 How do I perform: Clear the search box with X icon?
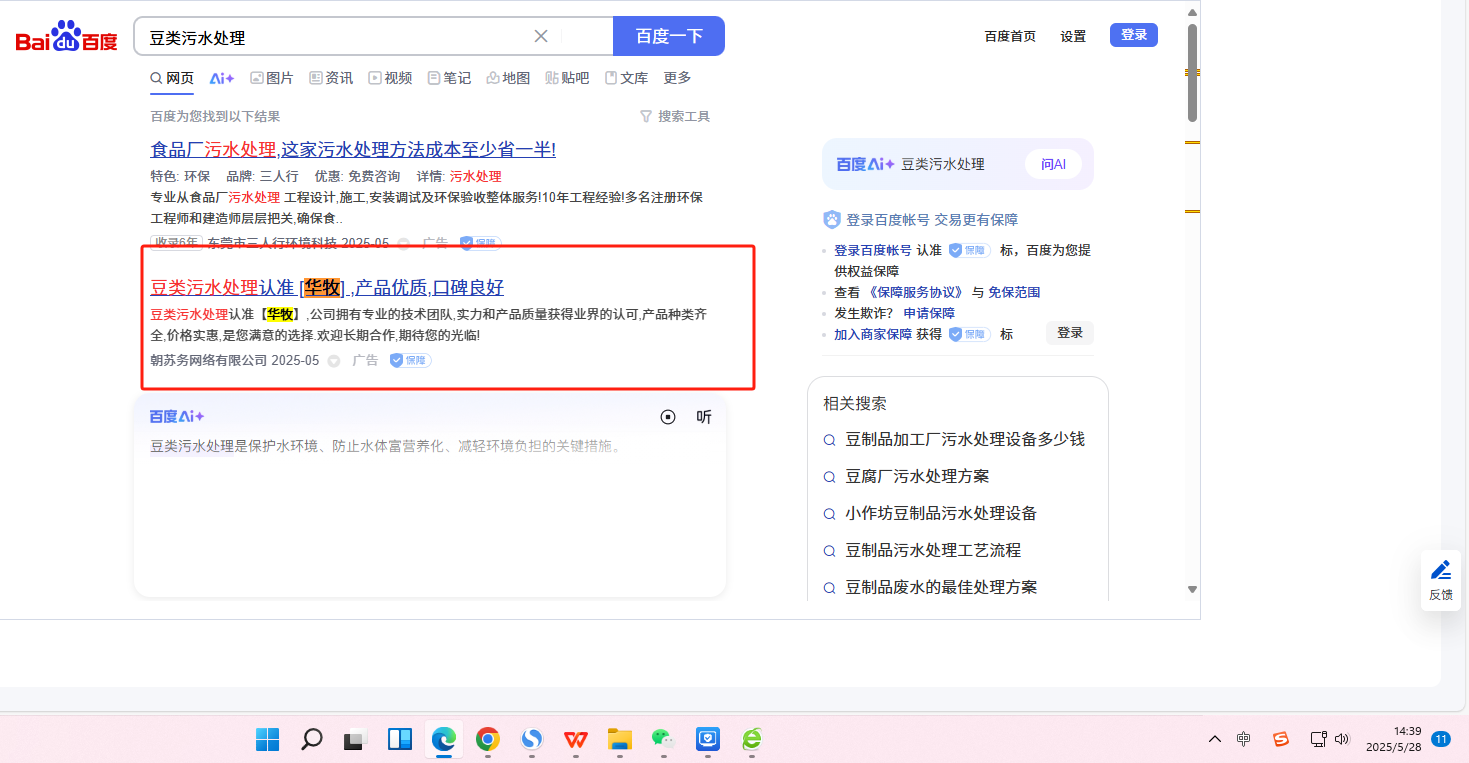click(x=541, y=37)
